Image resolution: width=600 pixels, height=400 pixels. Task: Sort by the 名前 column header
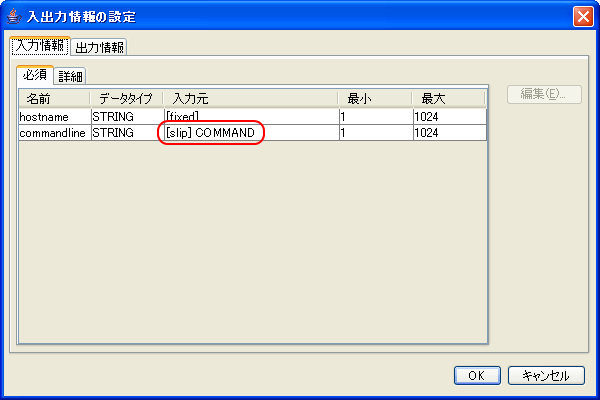55,99
